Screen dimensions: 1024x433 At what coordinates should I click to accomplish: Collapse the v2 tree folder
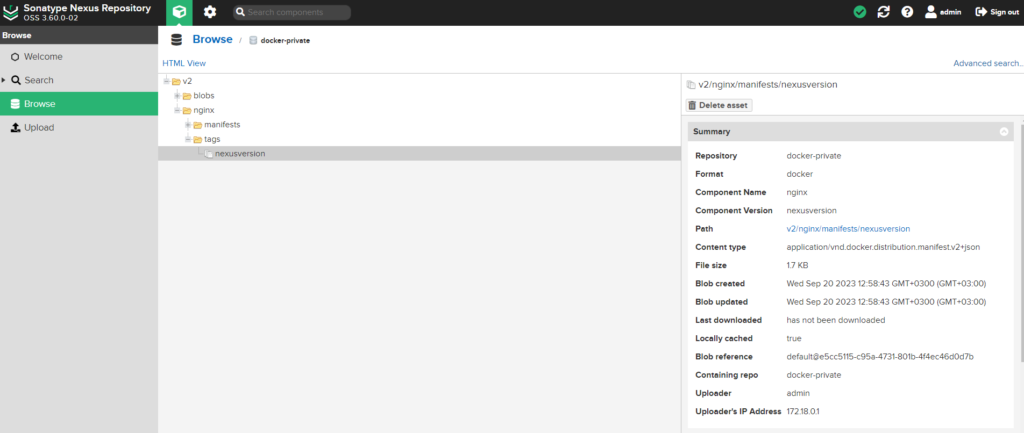[x=166, y=81]
